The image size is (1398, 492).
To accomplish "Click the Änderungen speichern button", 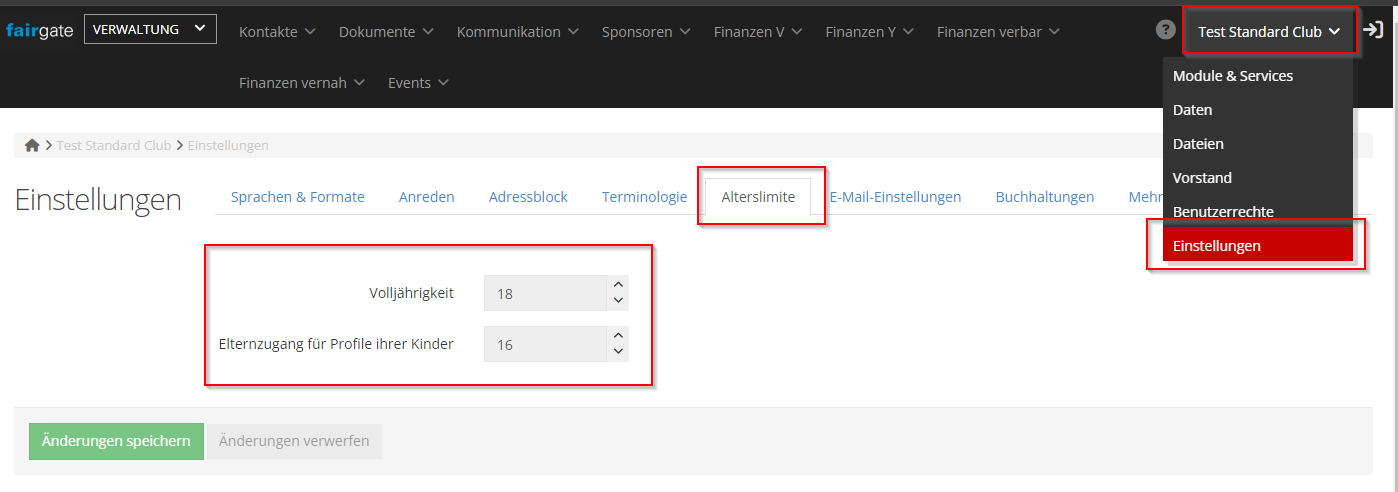I will click(116, 441).
